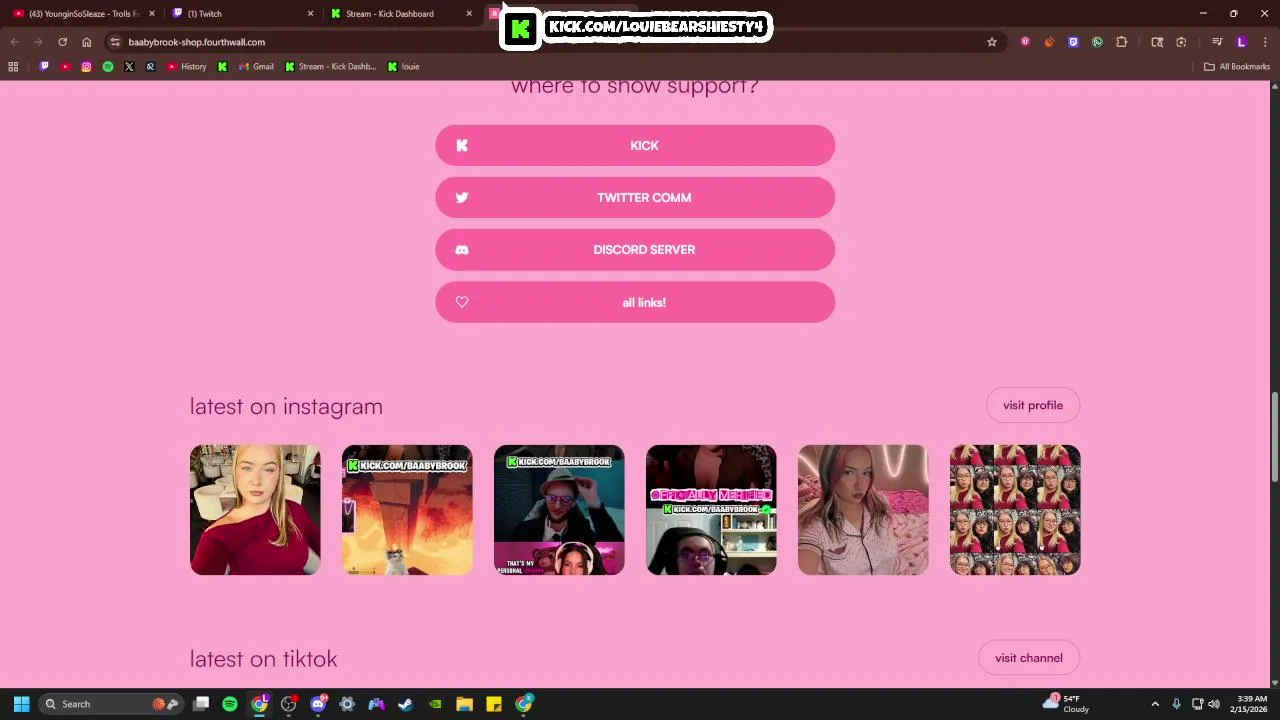Viewport: 1280px width, 720px height.
Task: Open the TWITTER COMM link button
Action: (x=635, y=197)
